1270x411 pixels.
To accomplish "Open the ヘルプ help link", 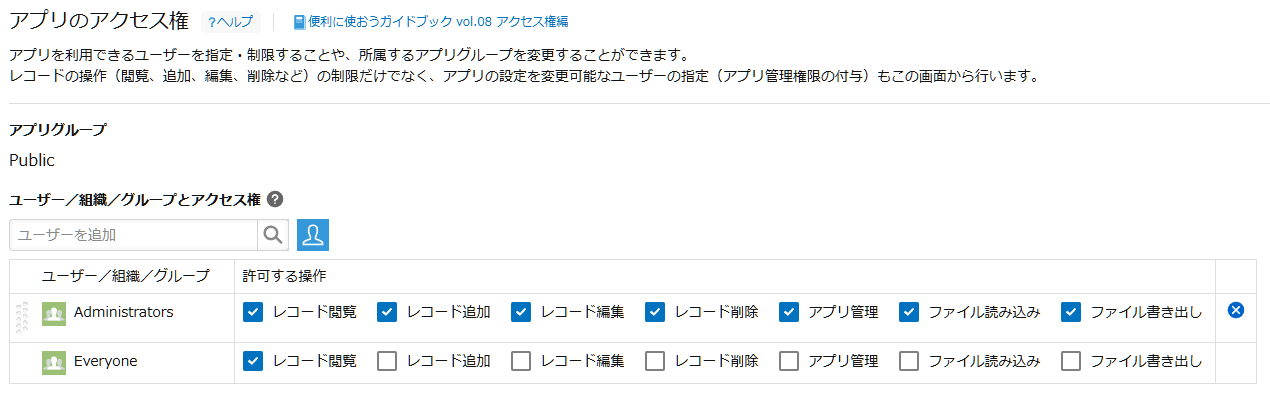I will (231, 22).
